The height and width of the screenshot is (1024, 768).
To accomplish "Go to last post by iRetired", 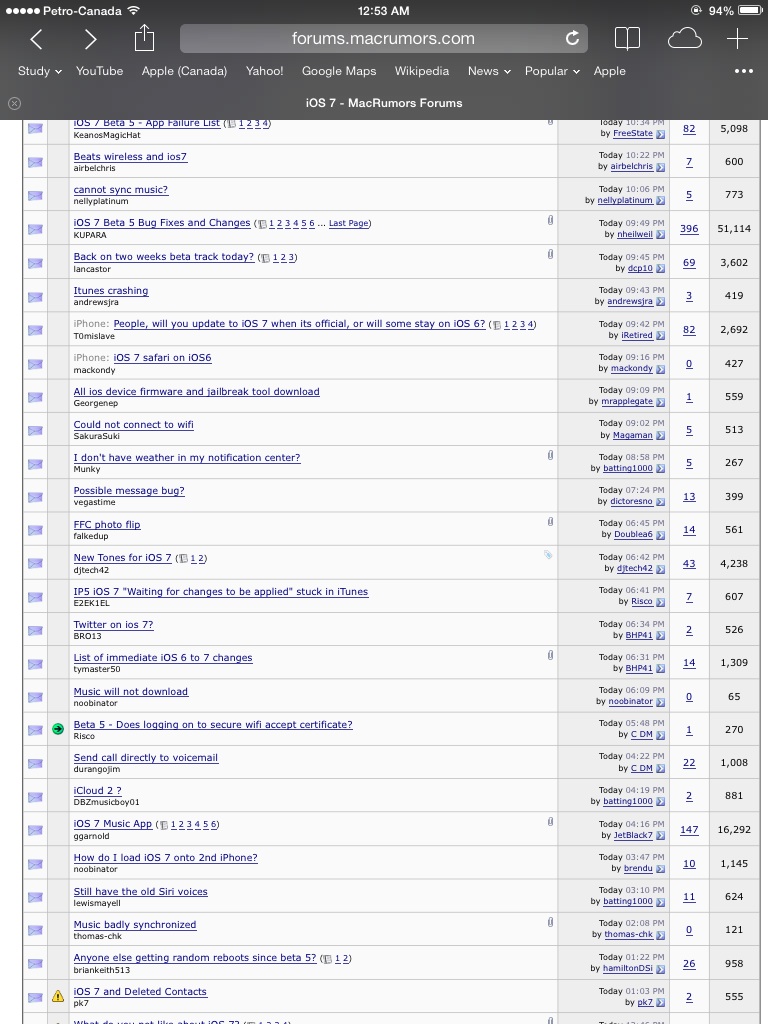I will [x=660, y=336].
